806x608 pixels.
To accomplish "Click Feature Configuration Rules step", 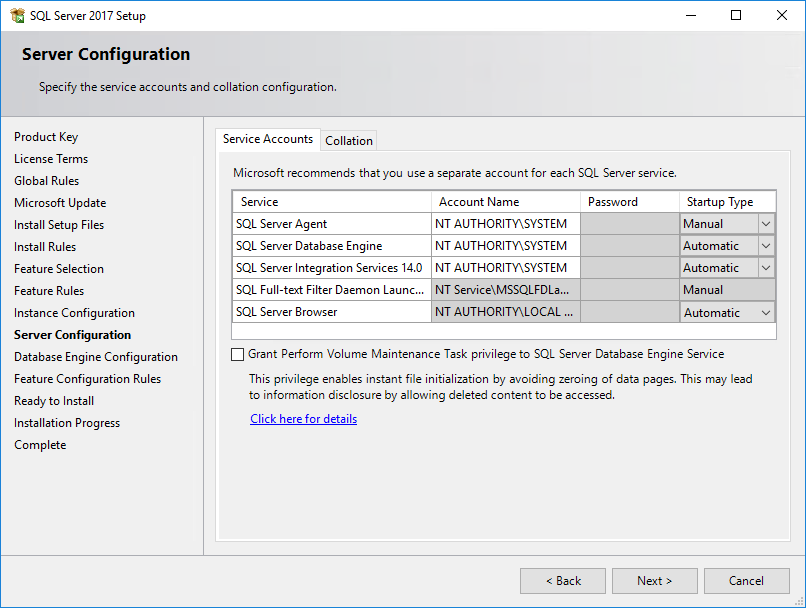I will click(87, 379).
